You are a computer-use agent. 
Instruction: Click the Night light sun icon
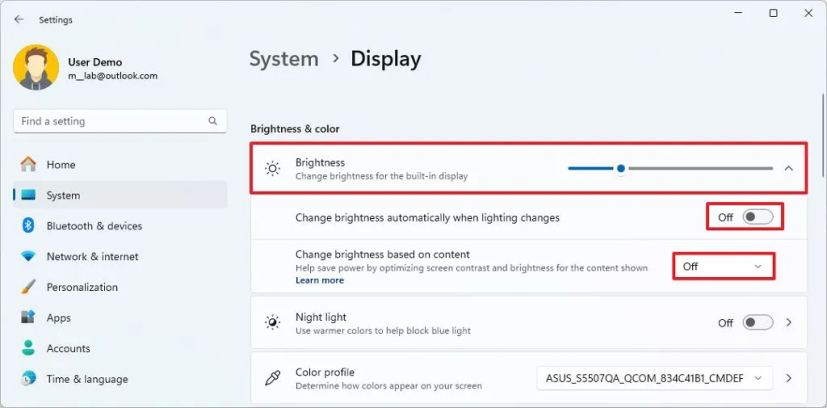[273, 323]
